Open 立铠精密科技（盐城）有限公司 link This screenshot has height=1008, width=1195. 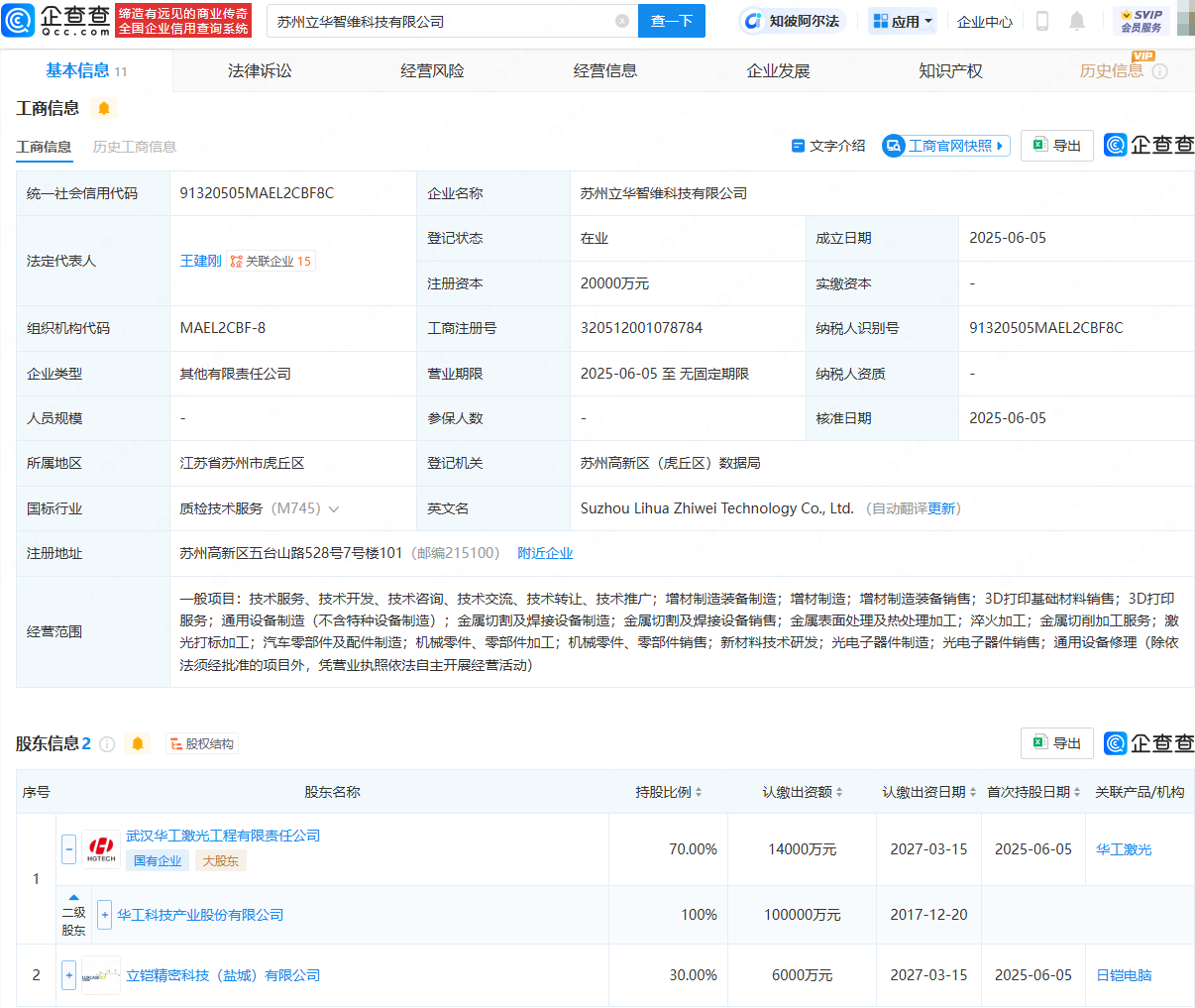(x=223, y=975)
